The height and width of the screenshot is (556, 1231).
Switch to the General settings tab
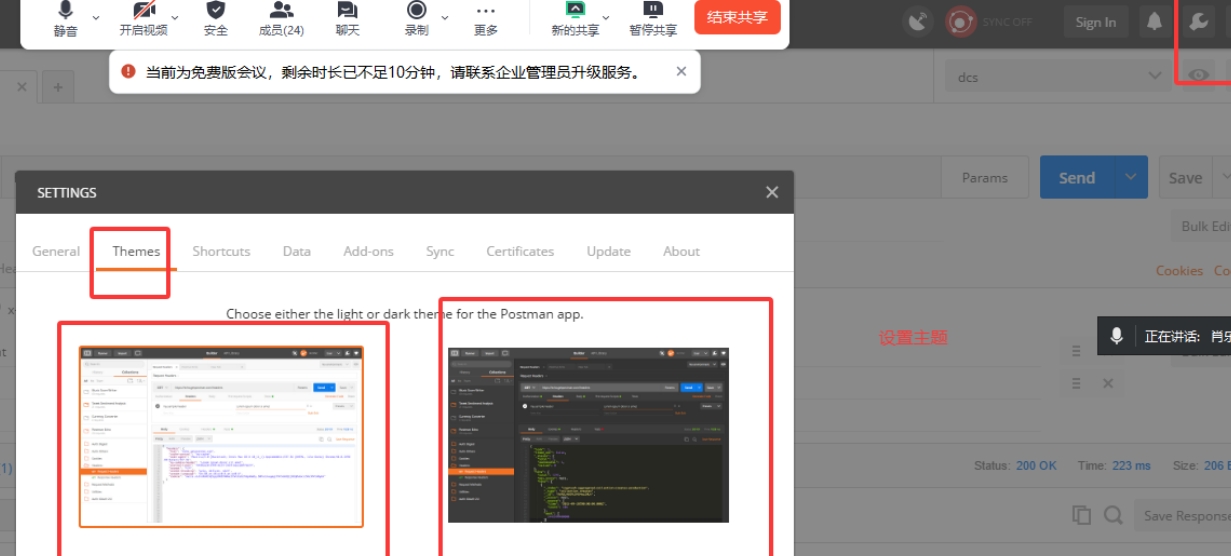click(56, 251)
